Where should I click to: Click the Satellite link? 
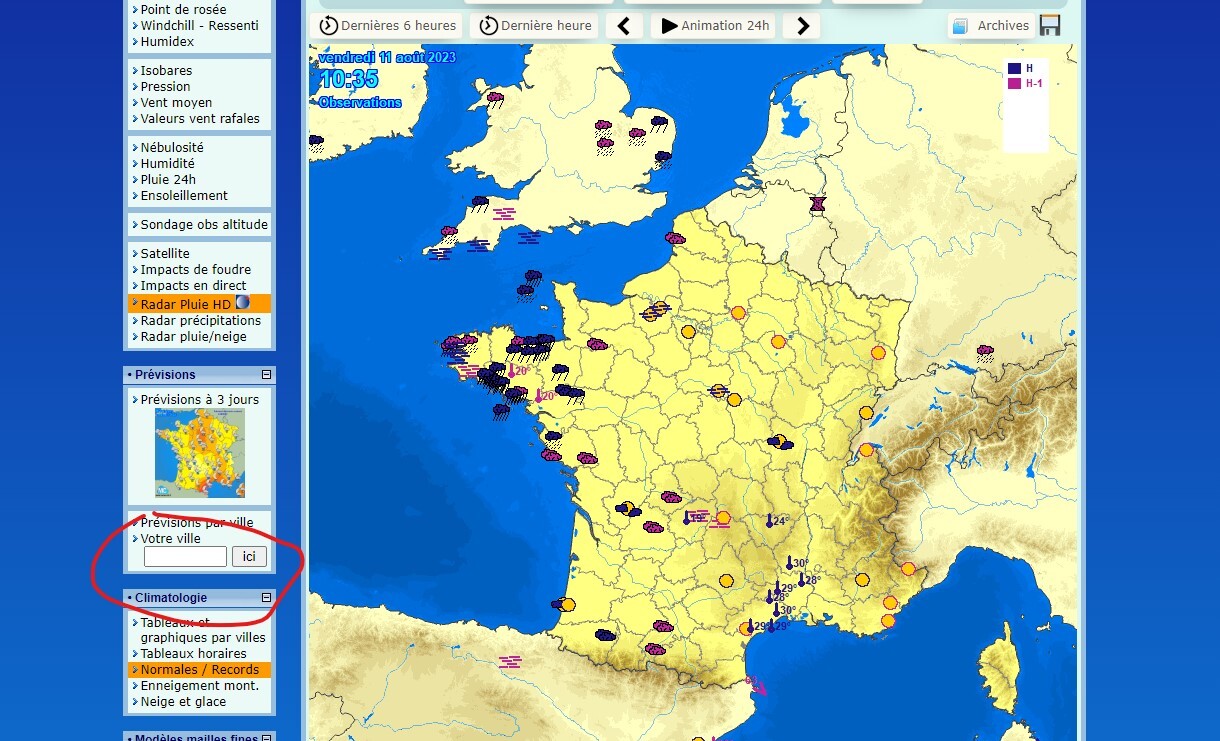(165, 254)
